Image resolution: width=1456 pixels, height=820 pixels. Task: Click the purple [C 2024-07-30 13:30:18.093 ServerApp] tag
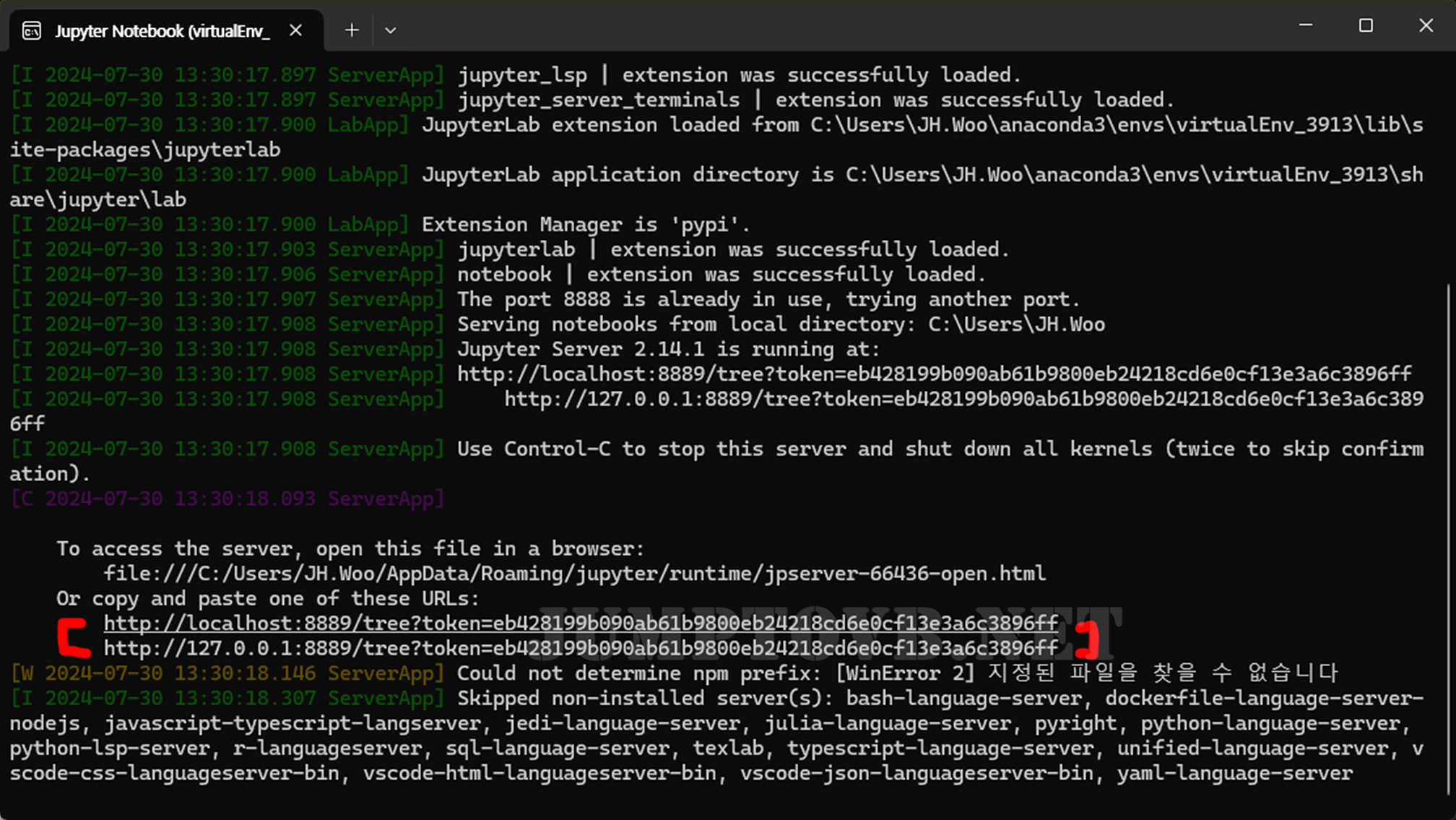(227, 499)
